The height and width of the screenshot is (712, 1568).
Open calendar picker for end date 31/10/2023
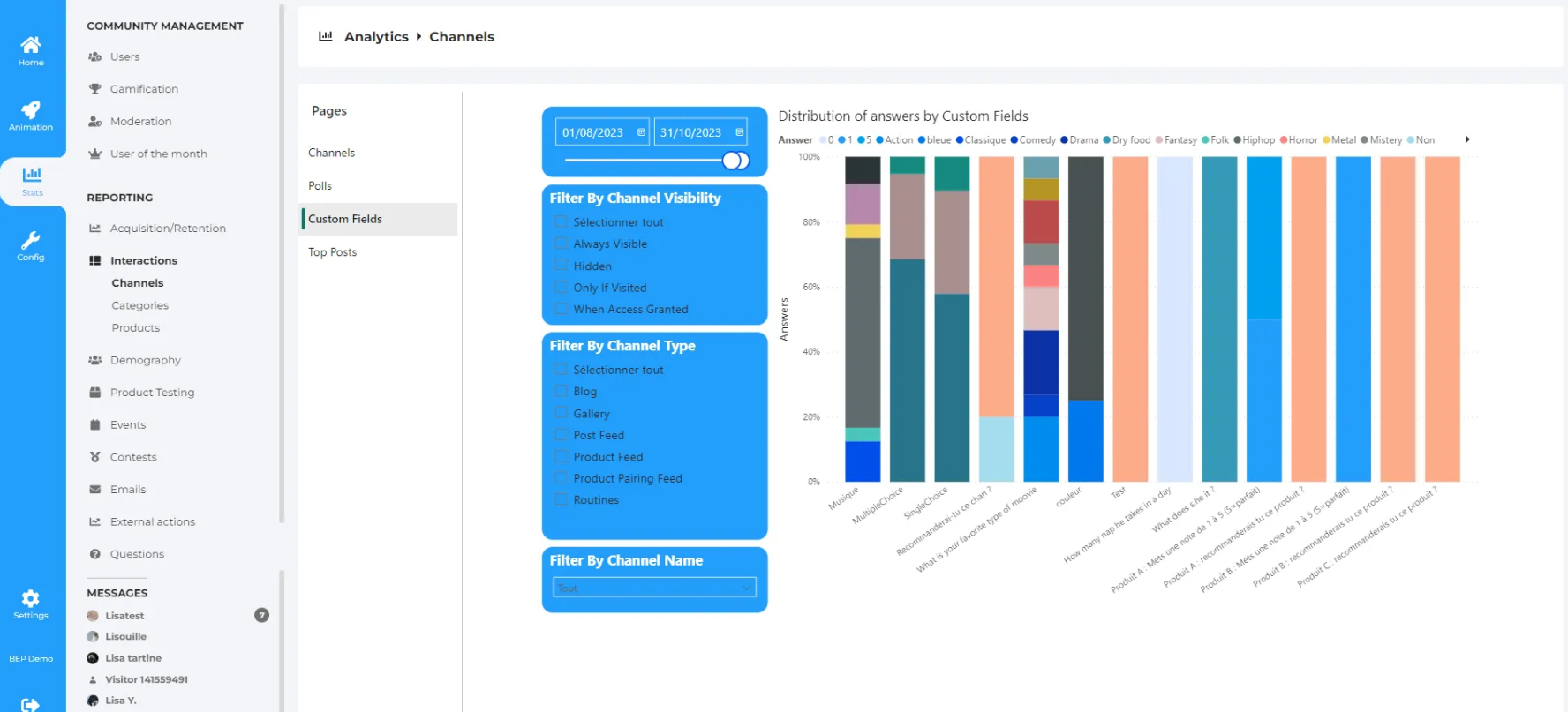739,132
